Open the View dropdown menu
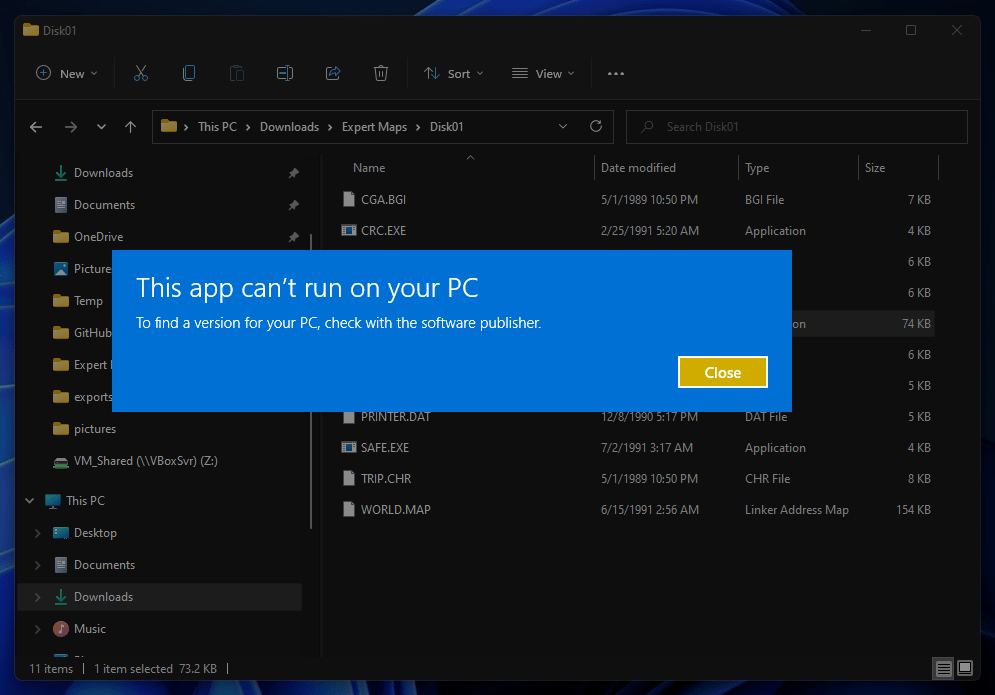The width and height of the screenshot is (995, 695). pos(543,73)
